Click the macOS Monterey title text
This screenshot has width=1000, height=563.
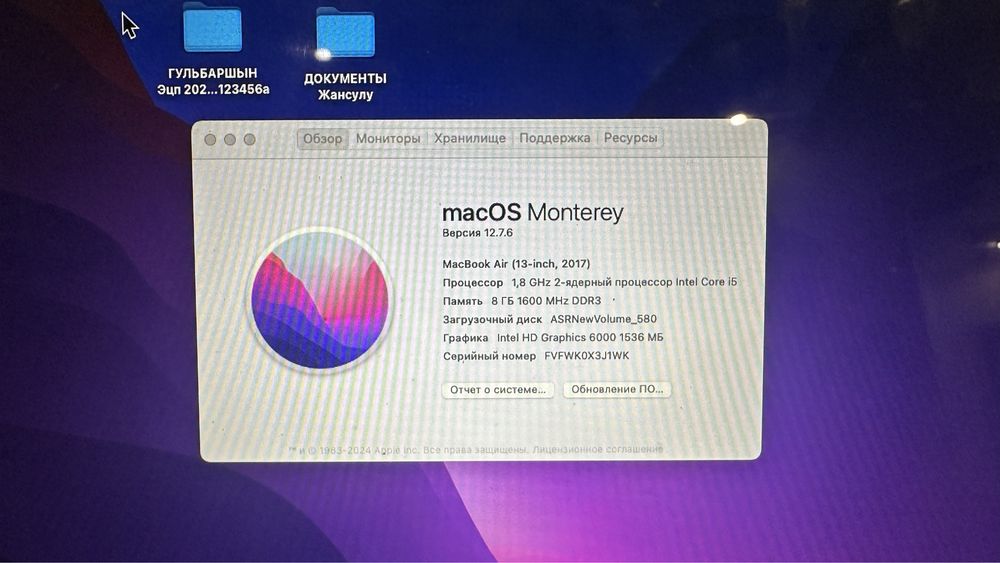533,212
